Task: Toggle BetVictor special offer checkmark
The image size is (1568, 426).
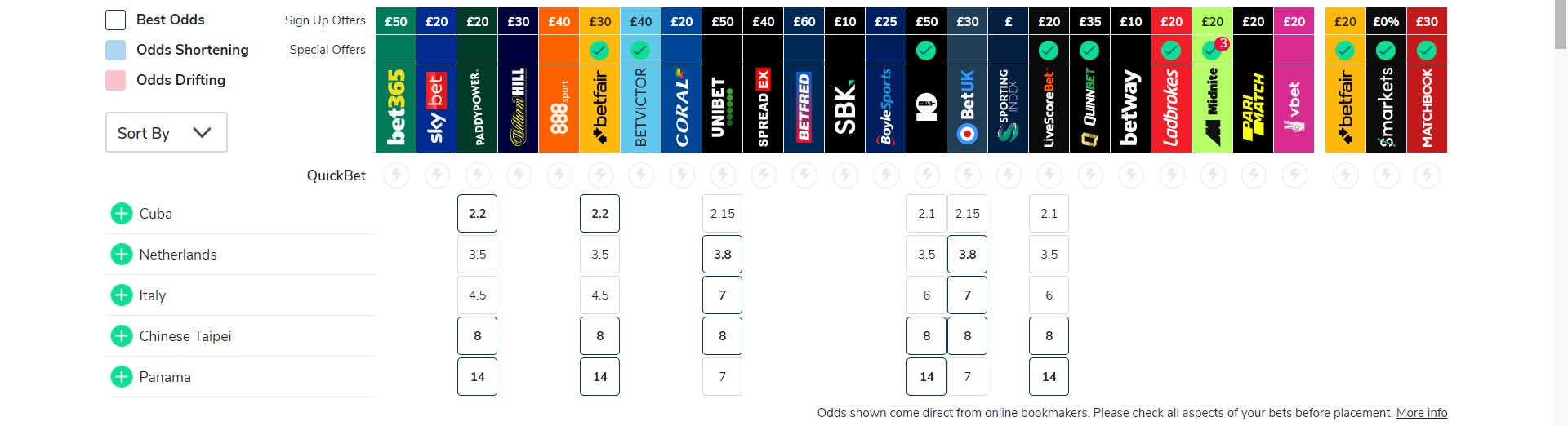Action: pyautogui.click(x=640, y=51)
